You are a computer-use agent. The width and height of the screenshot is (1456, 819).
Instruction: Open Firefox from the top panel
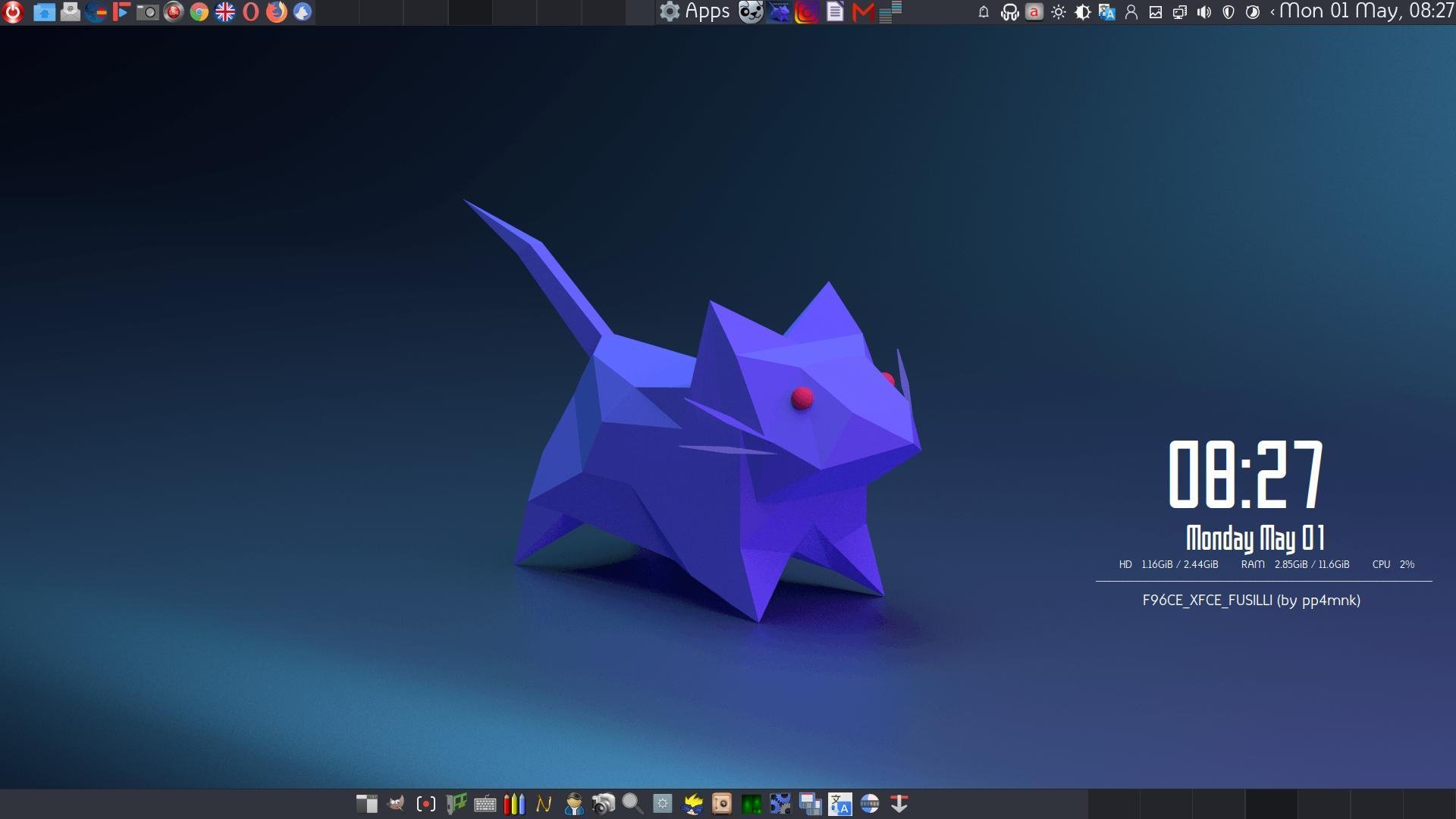coord(275,12)
